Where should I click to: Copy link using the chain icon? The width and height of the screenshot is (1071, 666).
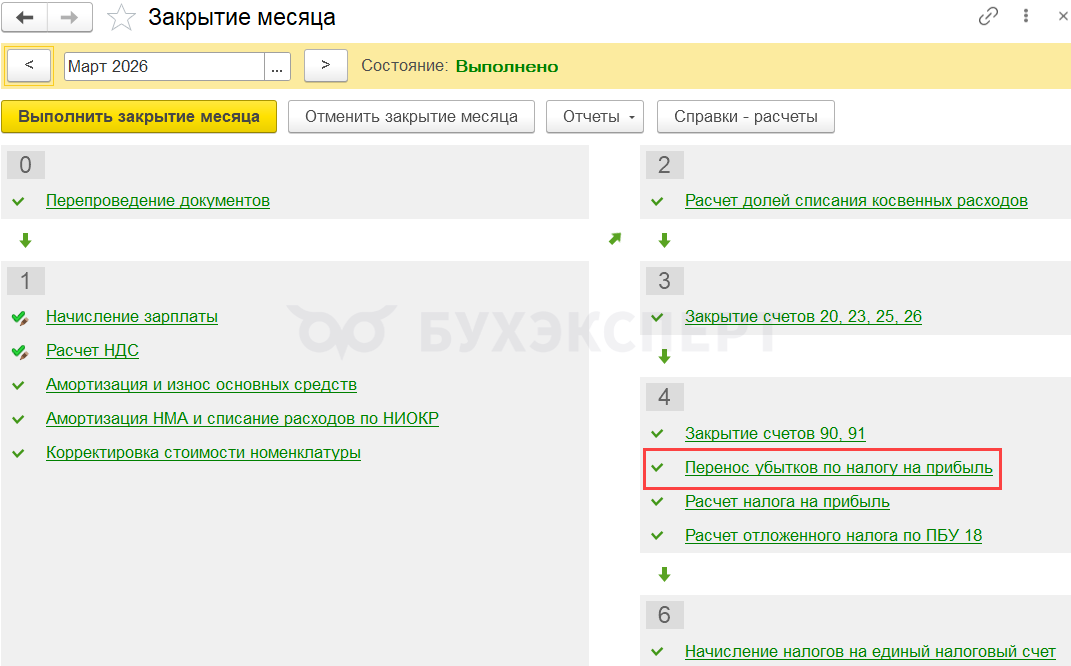tap(988, 17)
